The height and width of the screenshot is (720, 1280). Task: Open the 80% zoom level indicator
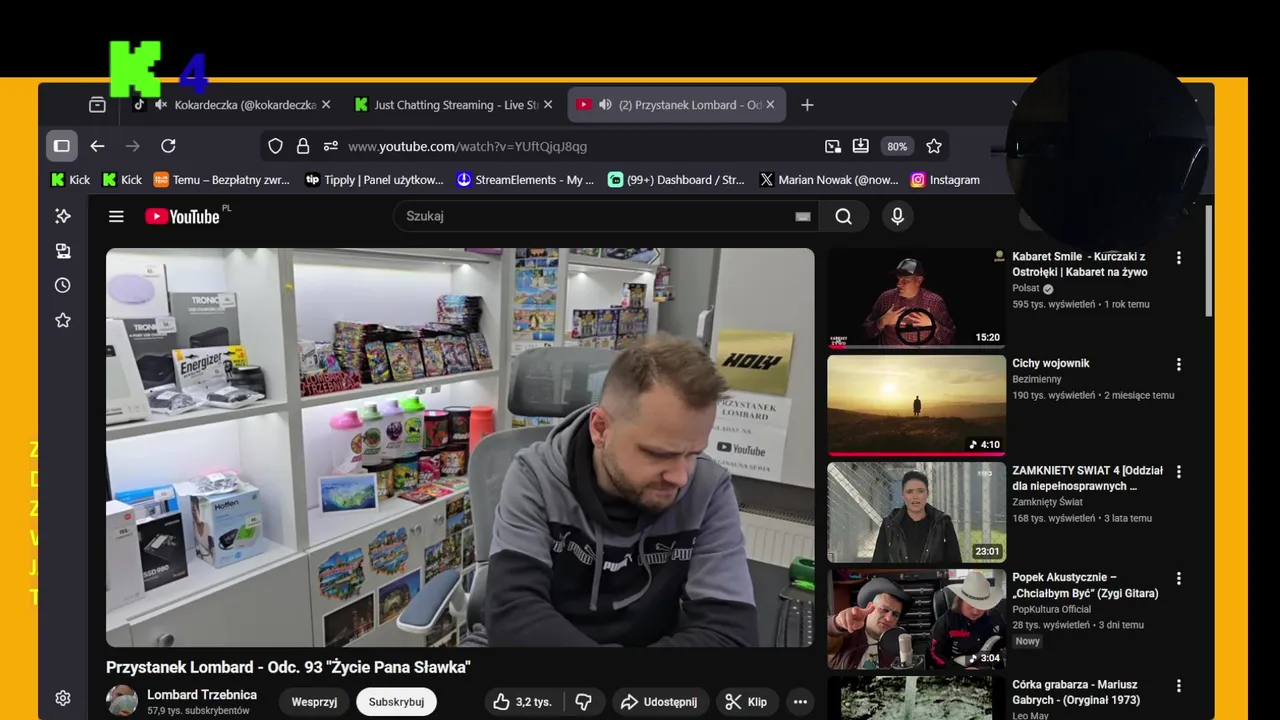897,146
